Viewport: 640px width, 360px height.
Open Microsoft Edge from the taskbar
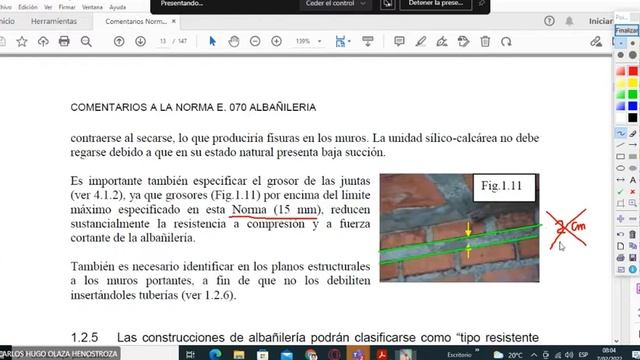click(x=215, y=354)
